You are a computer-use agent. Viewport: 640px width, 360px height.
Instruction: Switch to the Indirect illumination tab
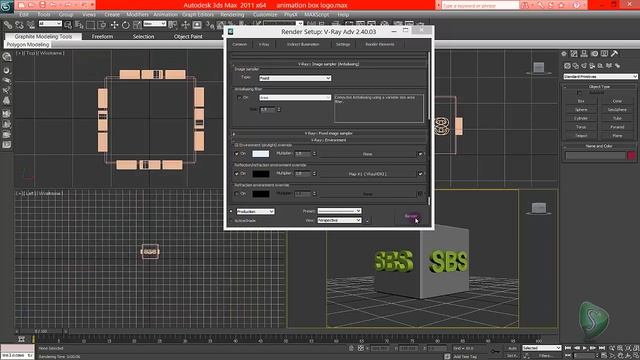point(303,44)
